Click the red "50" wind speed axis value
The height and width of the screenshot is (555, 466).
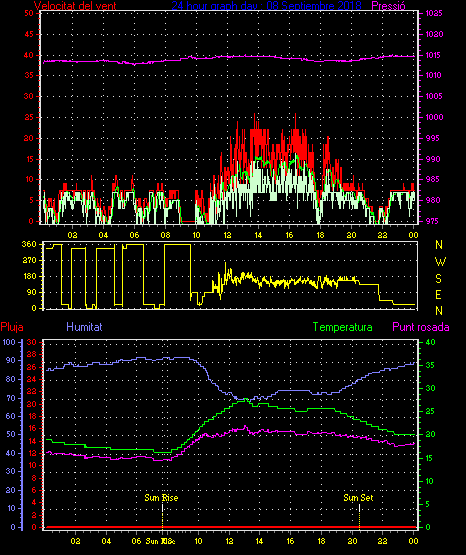coord(29,13)
